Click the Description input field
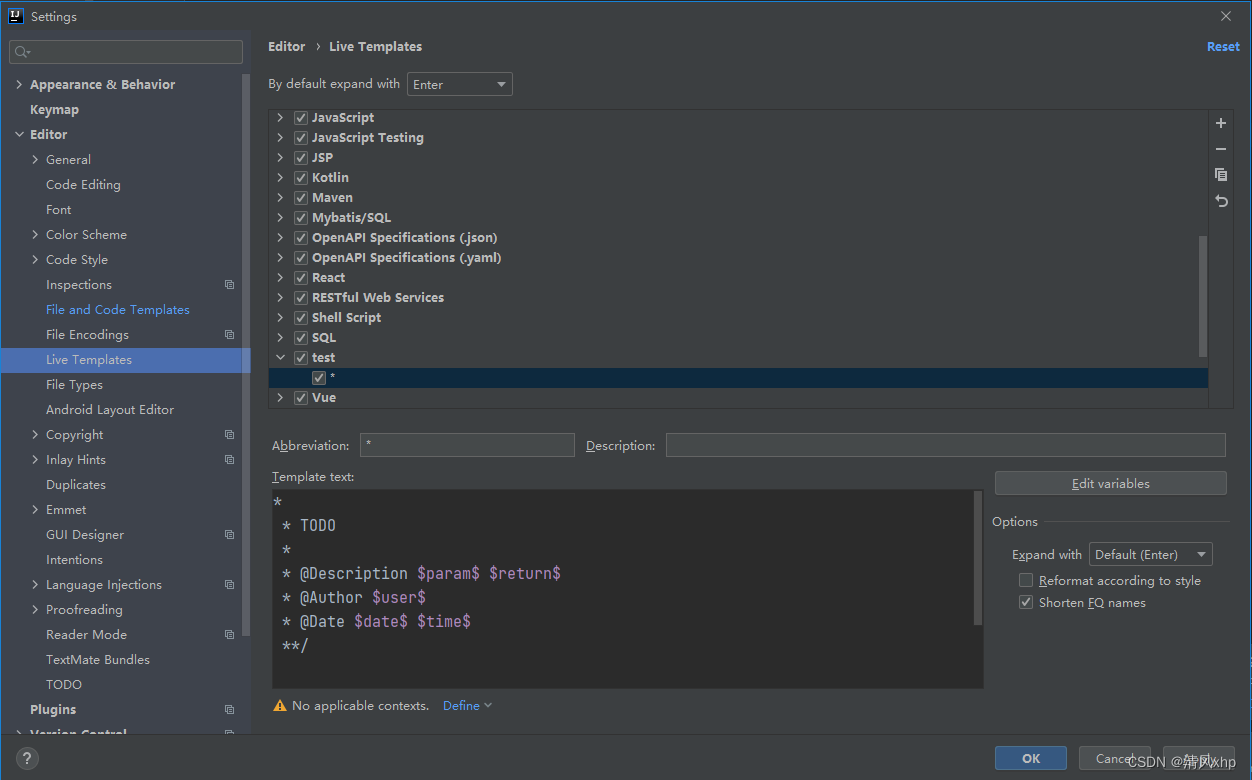 (x=945, y=446)
